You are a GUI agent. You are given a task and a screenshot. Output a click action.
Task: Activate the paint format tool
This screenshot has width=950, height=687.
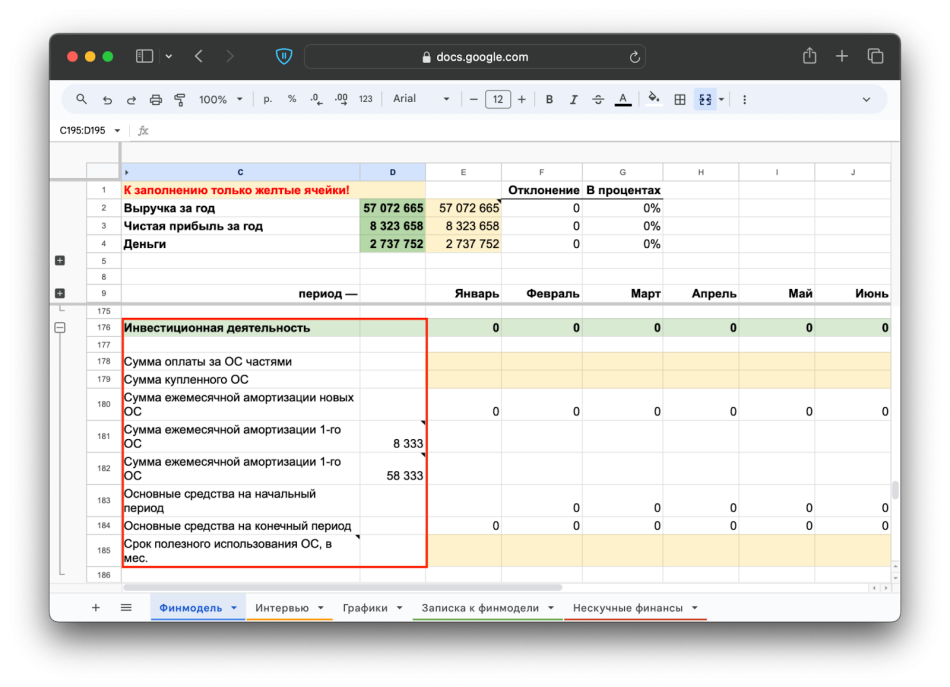[x=179, y=99]
